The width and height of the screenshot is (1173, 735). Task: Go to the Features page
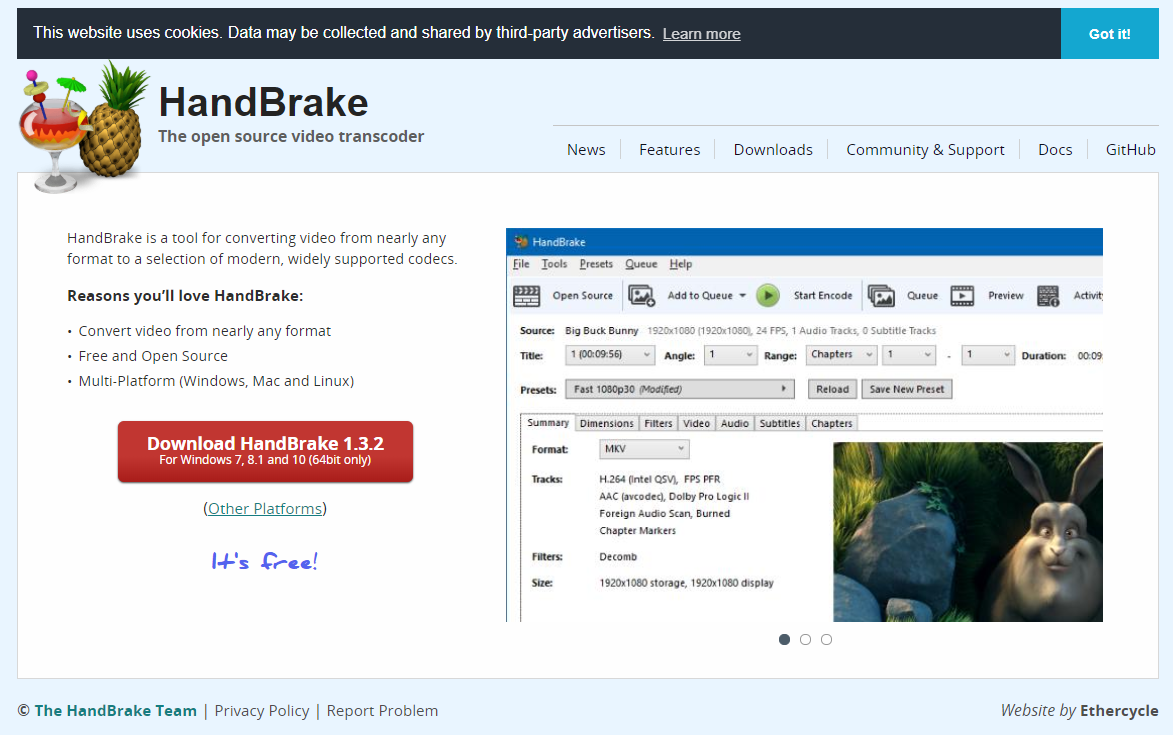[x=670, y=150]
